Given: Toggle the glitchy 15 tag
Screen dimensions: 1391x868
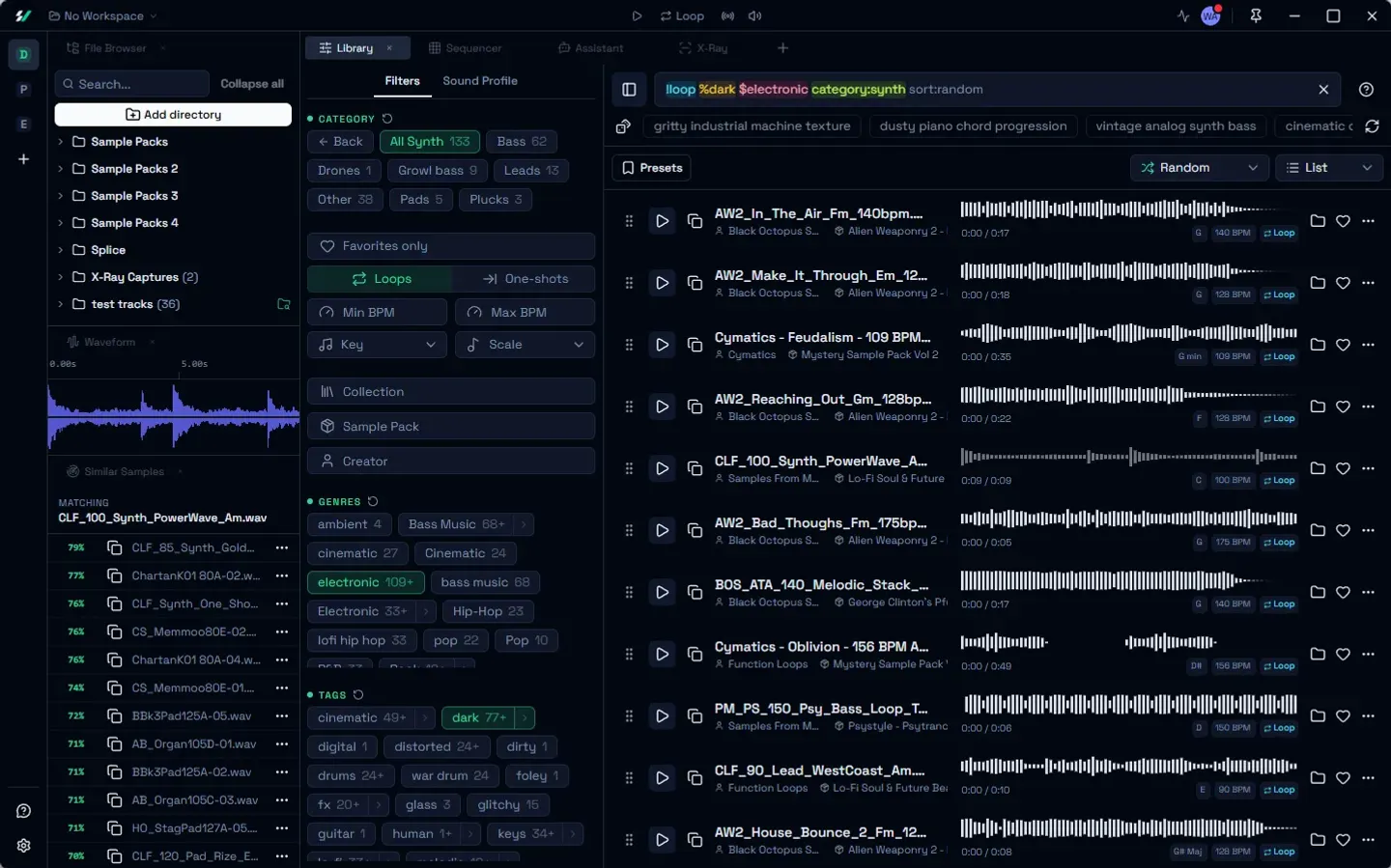Looking at the screenshot, I should coord(508,804).
